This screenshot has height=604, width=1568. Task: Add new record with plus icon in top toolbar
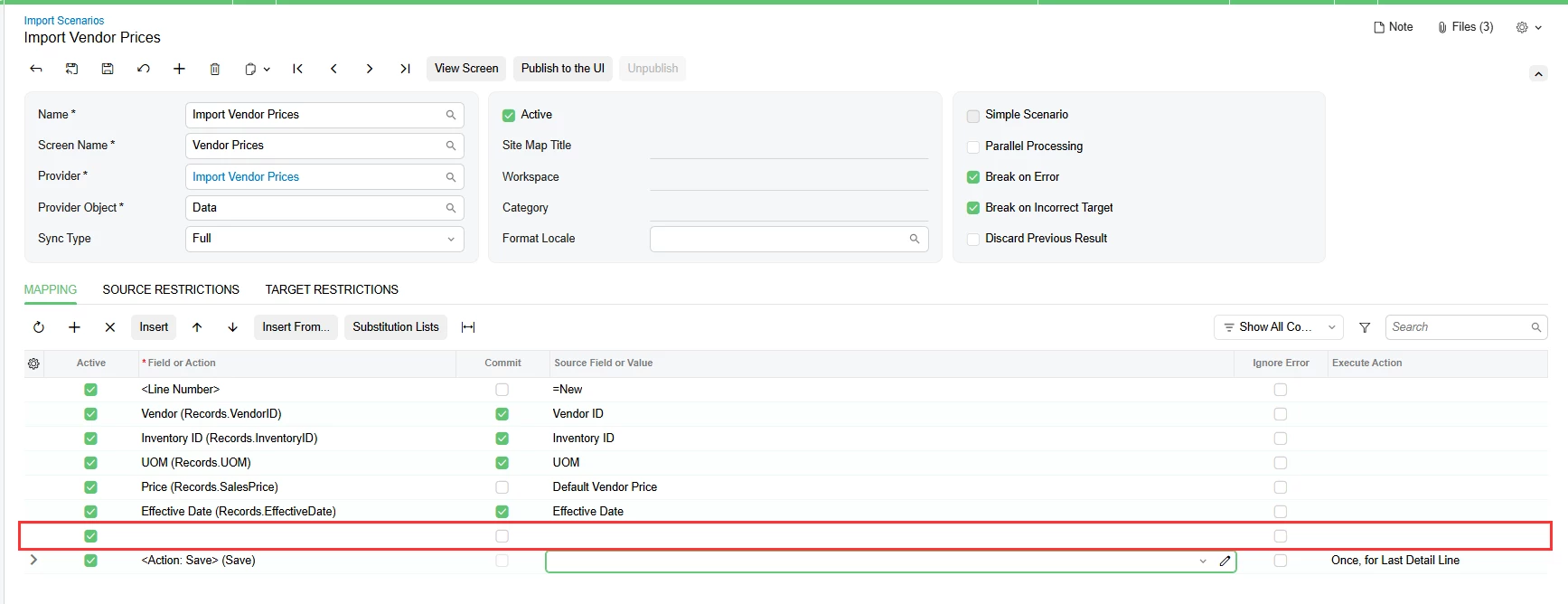[179, 69]
